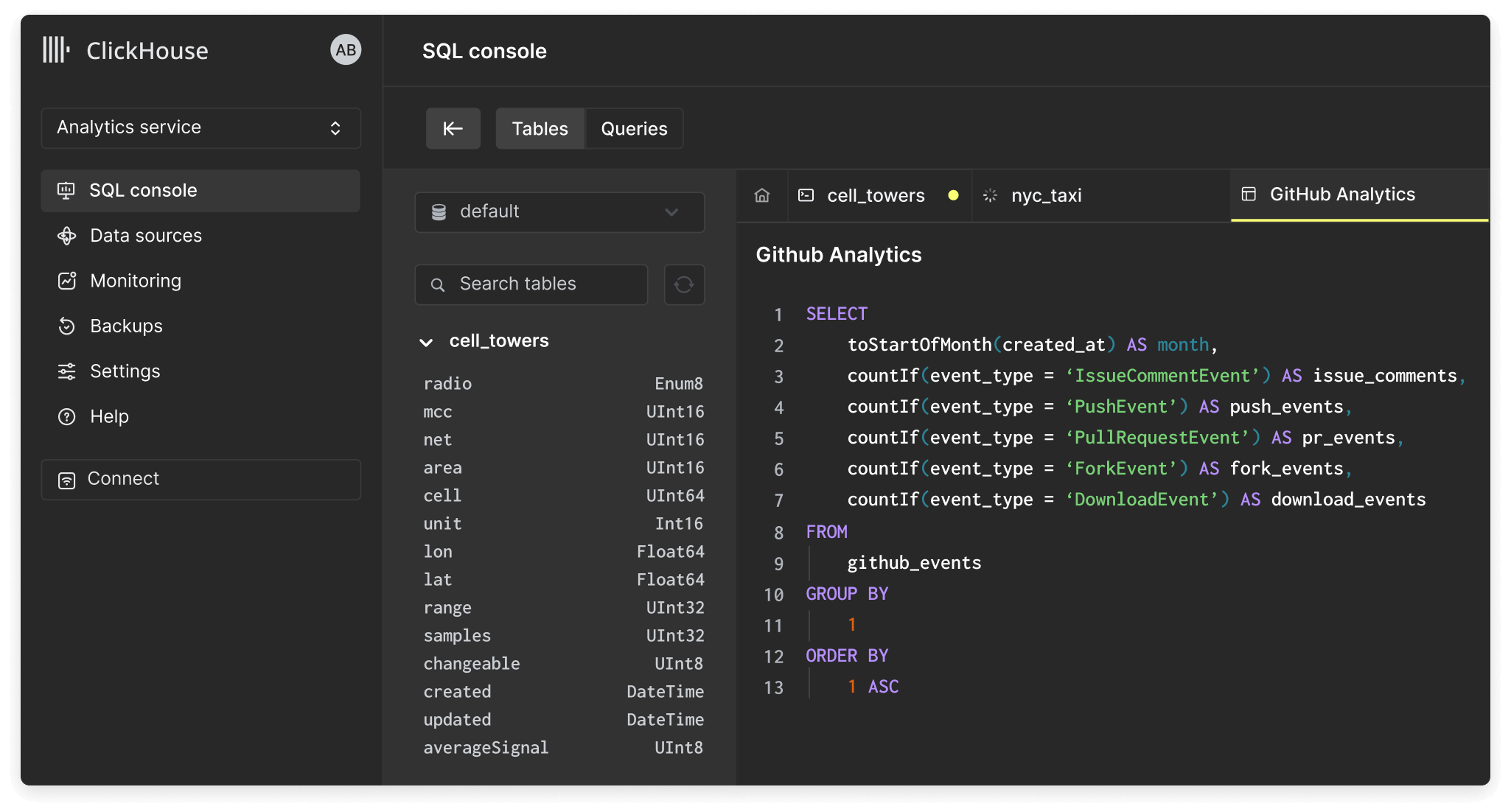The width and height of the screenshot is (1511, 812).
Task: Open the Analytics service selector
Action: [200, 127]
